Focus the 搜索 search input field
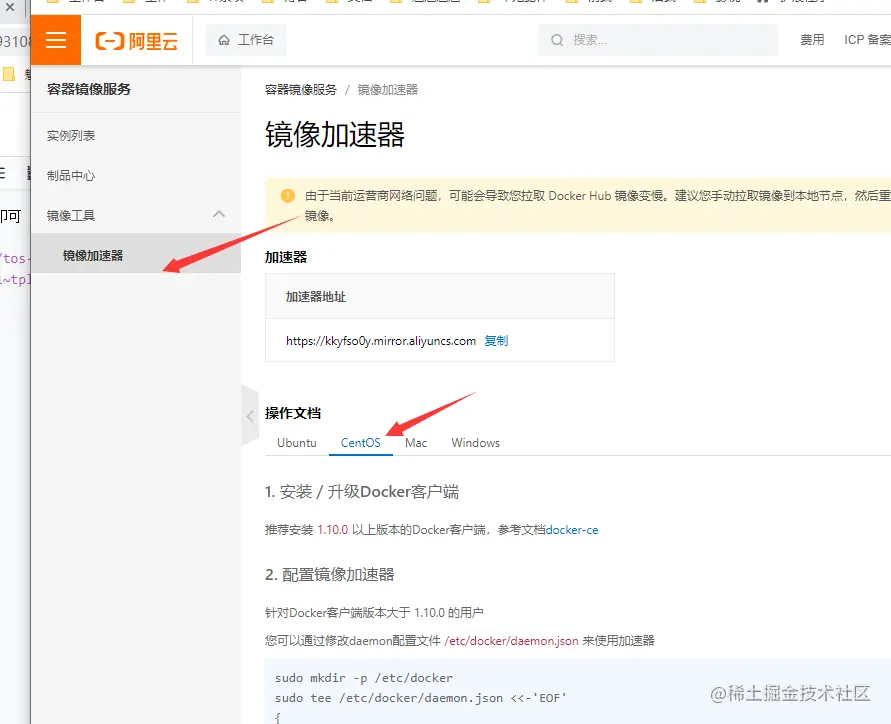The height and width of the screenshot is (724, 891). click(x=657, y=40)
